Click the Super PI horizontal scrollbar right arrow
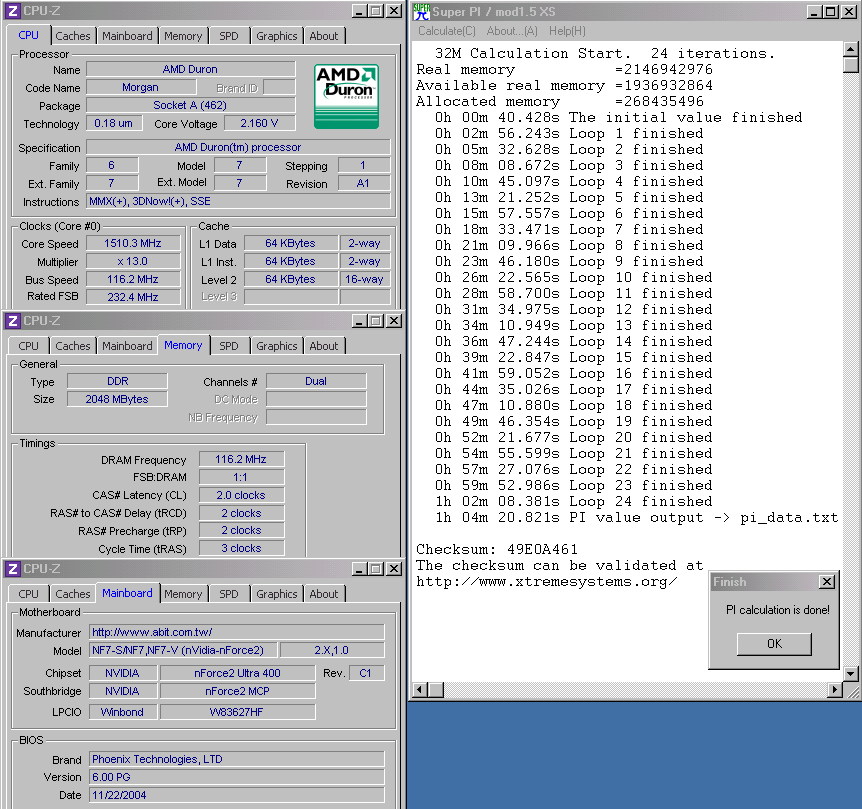Viewport: 862px width, 809px height. coord(835,689)
